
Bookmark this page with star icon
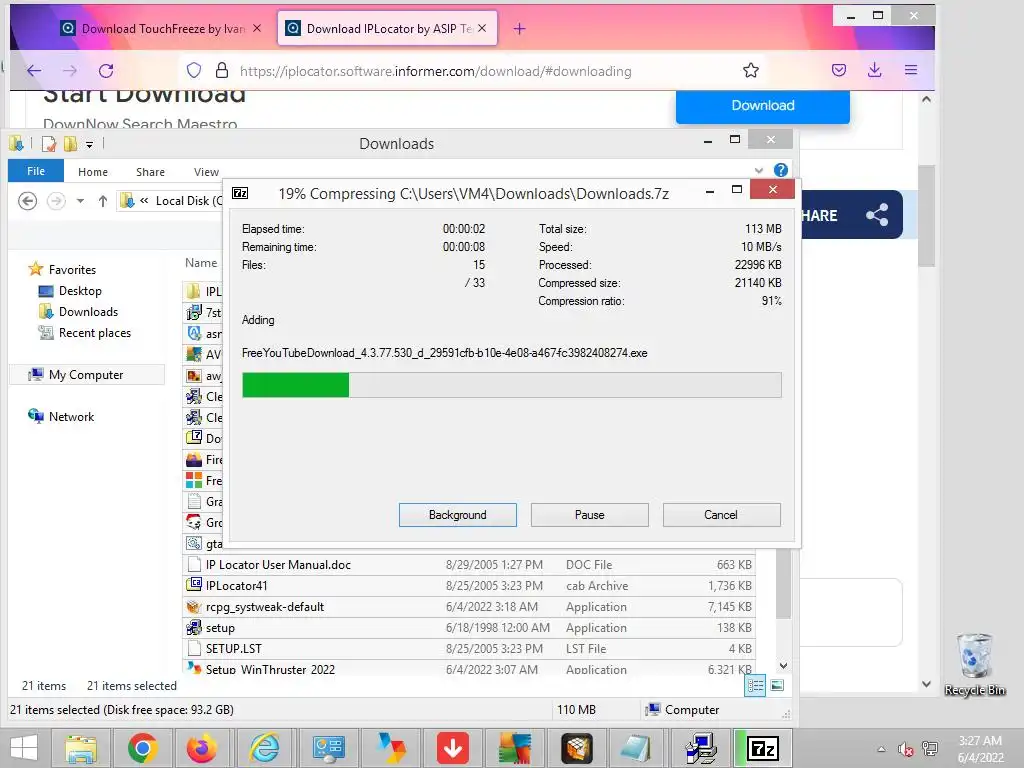pos(750,71)
